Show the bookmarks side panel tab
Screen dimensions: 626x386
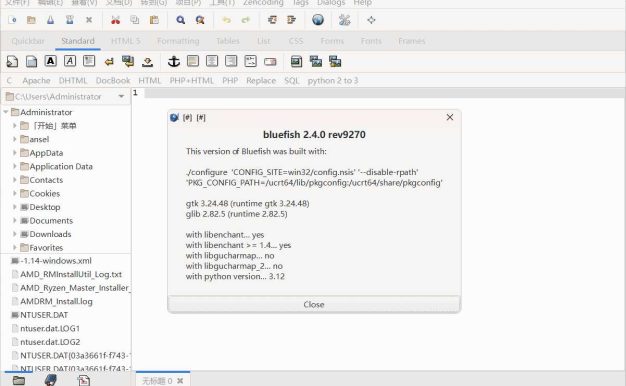point(51,380)
